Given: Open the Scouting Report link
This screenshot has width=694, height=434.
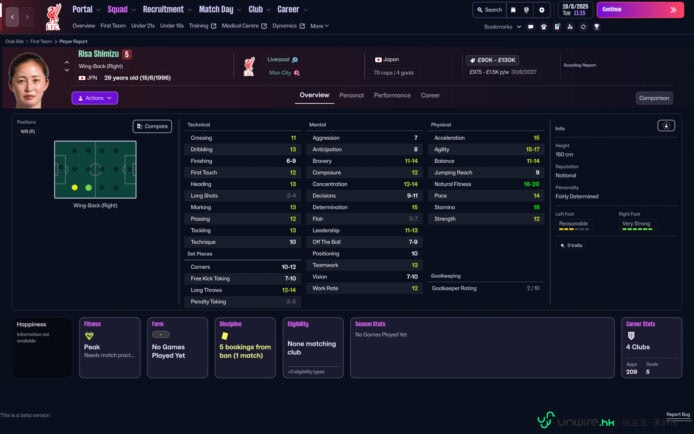Looking at the screenshot, I should click(x=579, y=65).
